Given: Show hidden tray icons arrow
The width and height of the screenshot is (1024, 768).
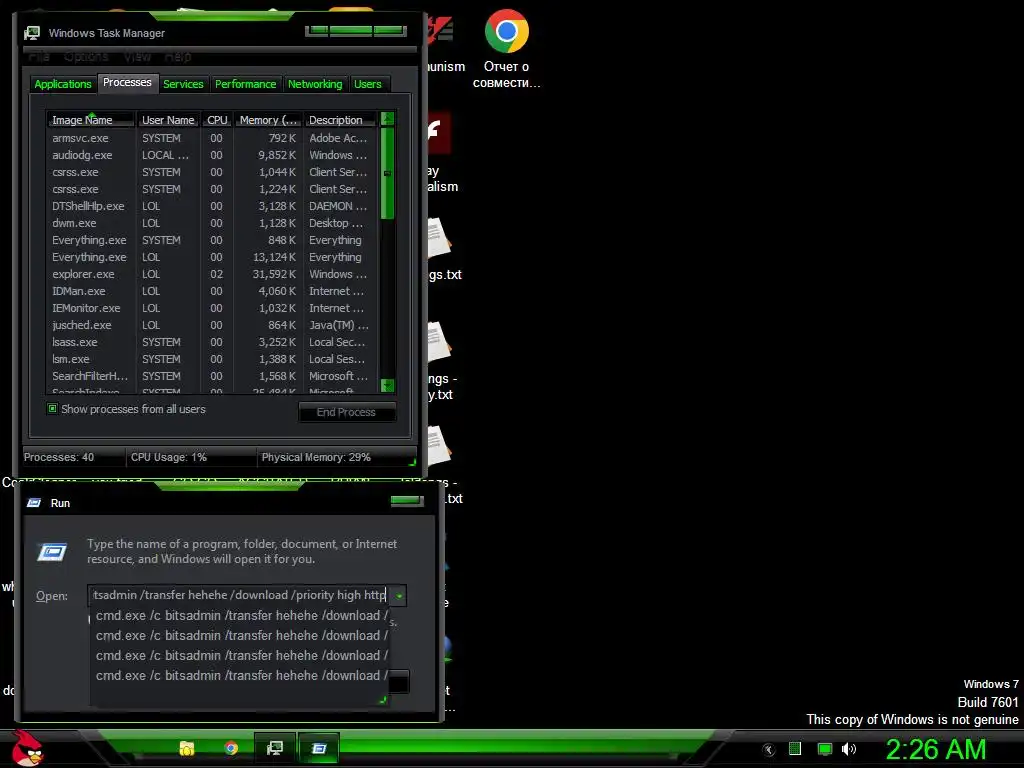Looking at the screenshot, I should pos(769,750).
